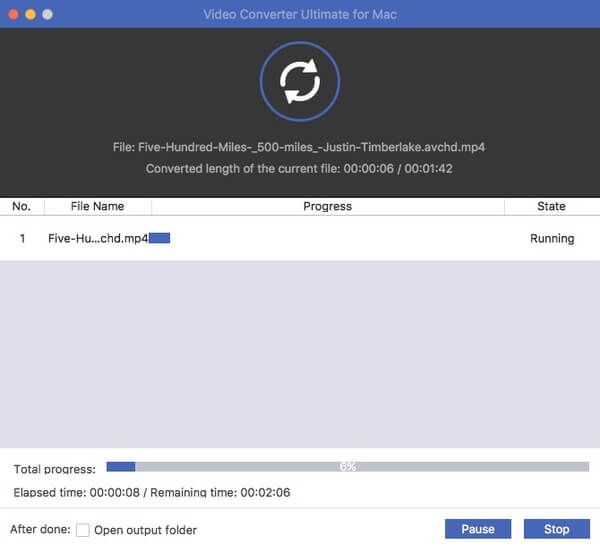Click the converted length text 00:00:06 / 00:01:42

398,169
